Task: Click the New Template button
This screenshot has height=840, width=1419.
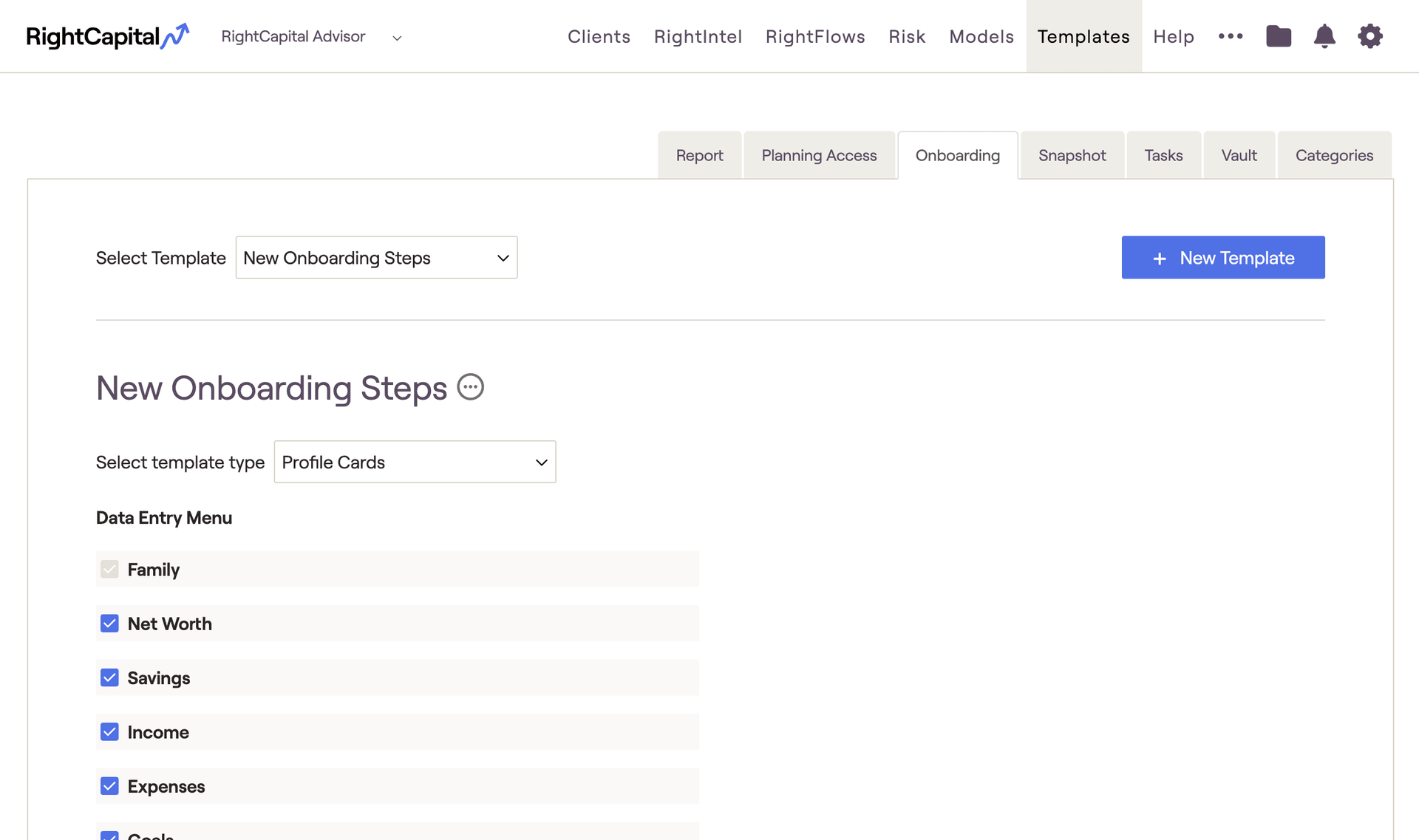Action: click(x=1223, y=258)
